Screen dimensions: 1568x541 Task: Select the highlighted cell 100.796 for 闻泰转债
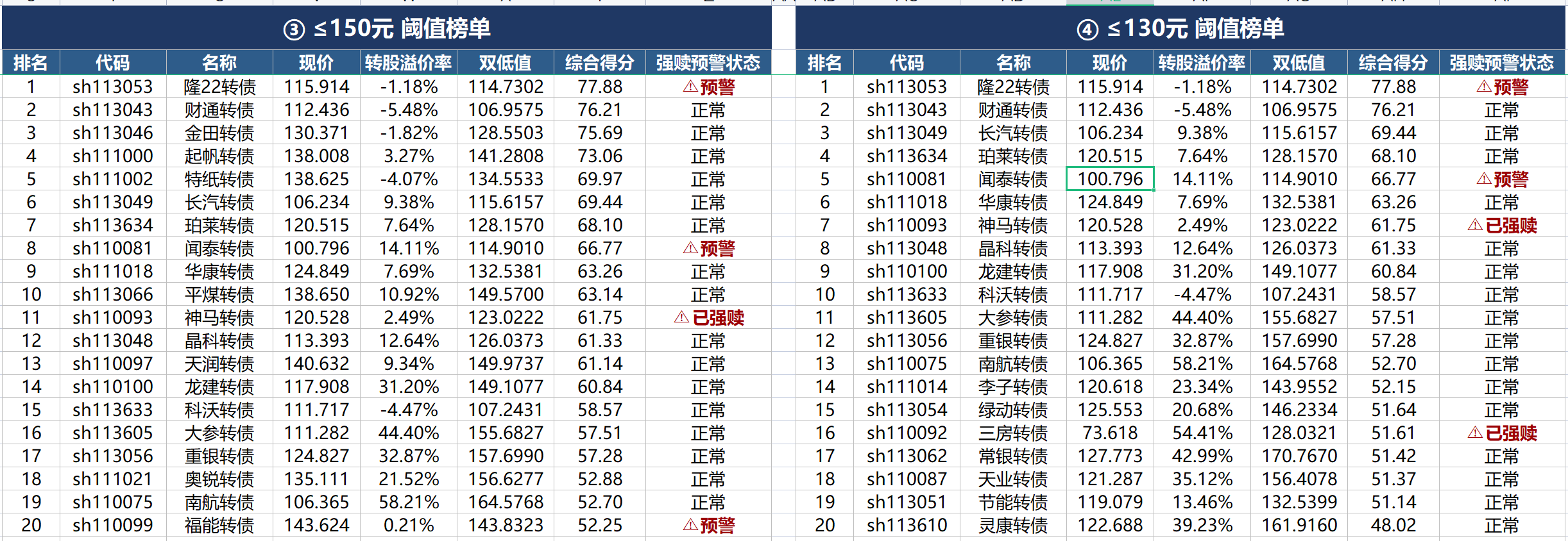pos(1110,179)
